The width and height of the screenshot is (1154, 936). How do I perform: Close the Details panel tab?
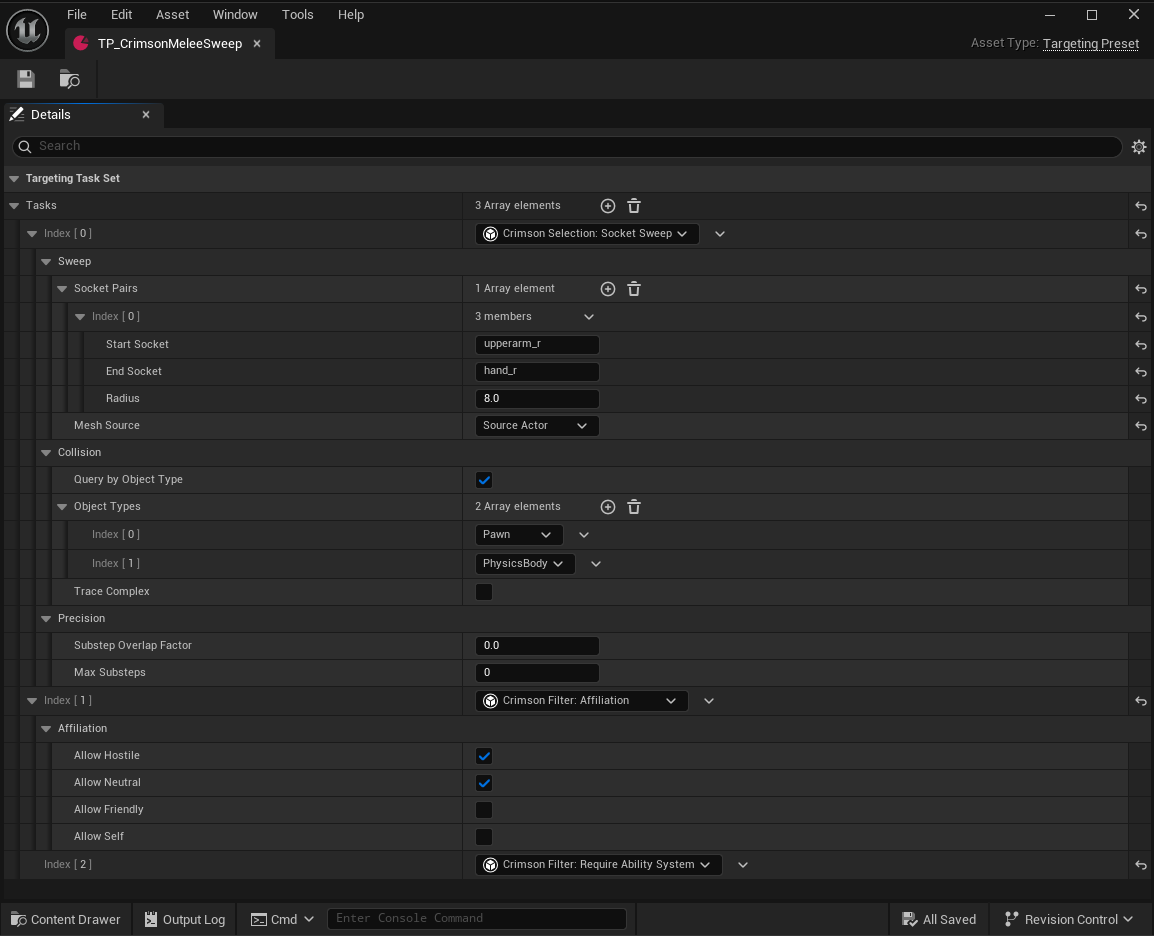[146, 115]
